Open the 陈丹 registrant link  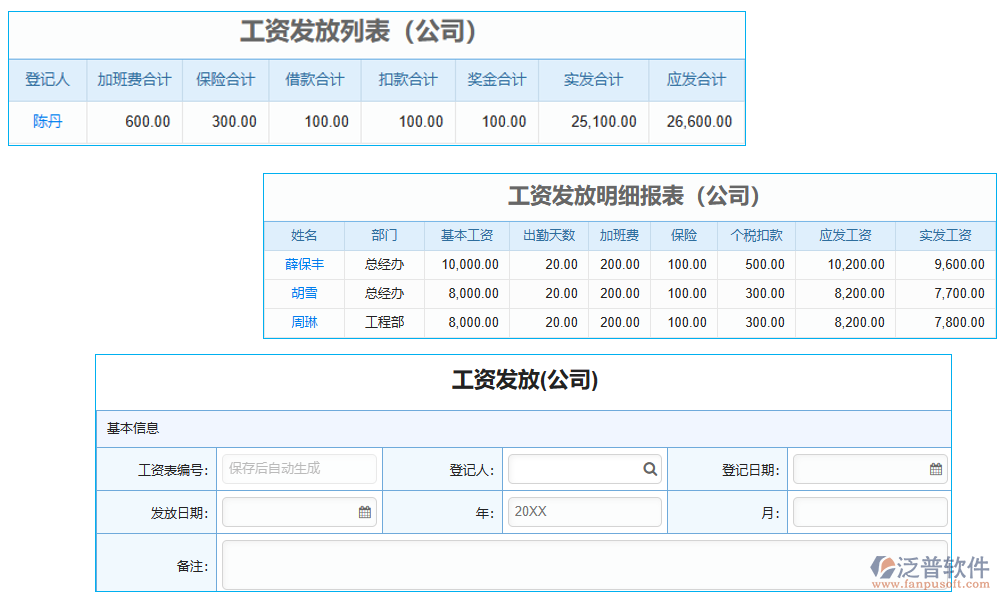pyautogui.click(x=47, y=122)
